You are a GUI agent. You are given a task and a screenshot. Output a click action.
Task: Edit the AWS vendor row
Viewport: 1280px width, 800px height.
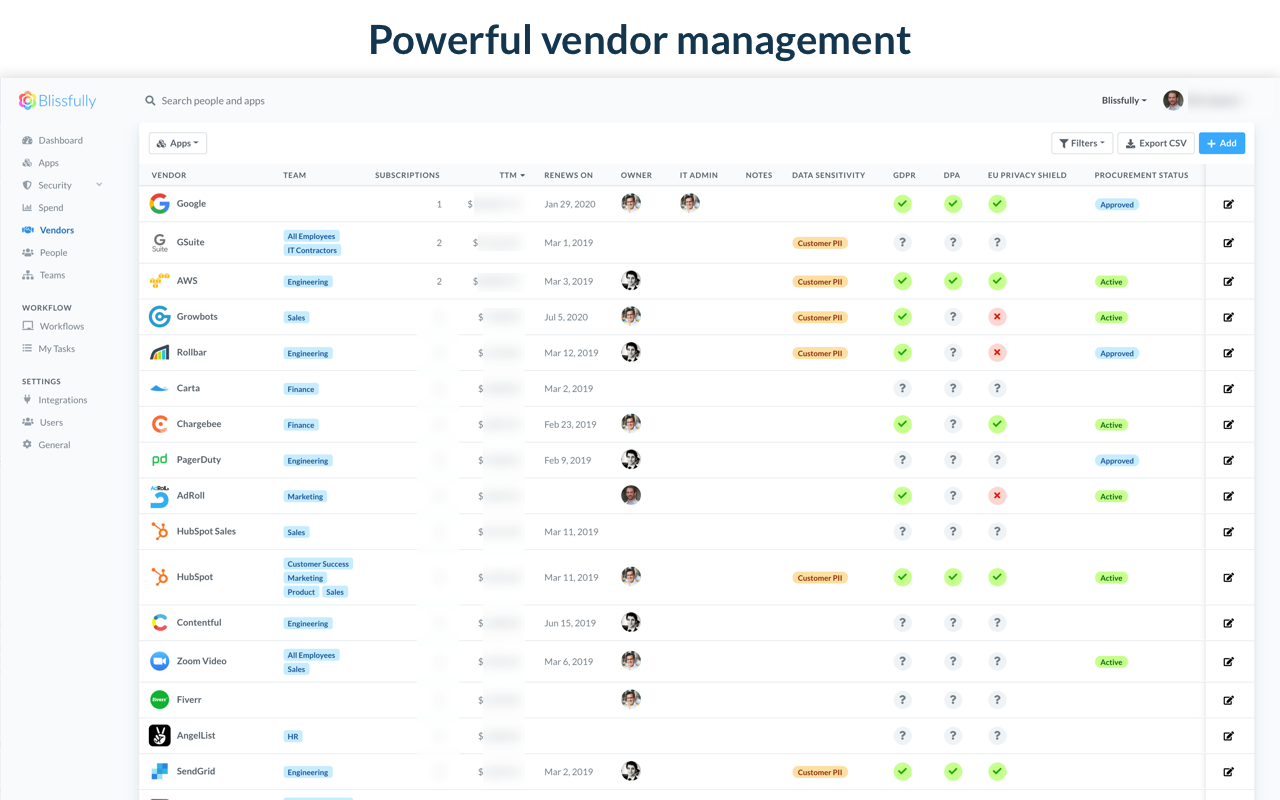pyautogui.click(x=1228, y=281)
